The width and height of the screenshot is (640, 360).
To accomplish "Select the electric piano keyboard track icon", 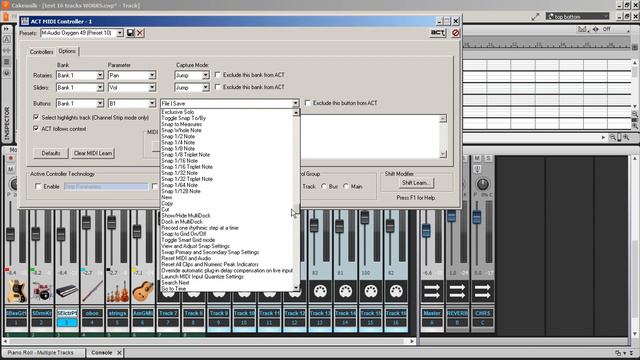I will (x=67, y=291).
